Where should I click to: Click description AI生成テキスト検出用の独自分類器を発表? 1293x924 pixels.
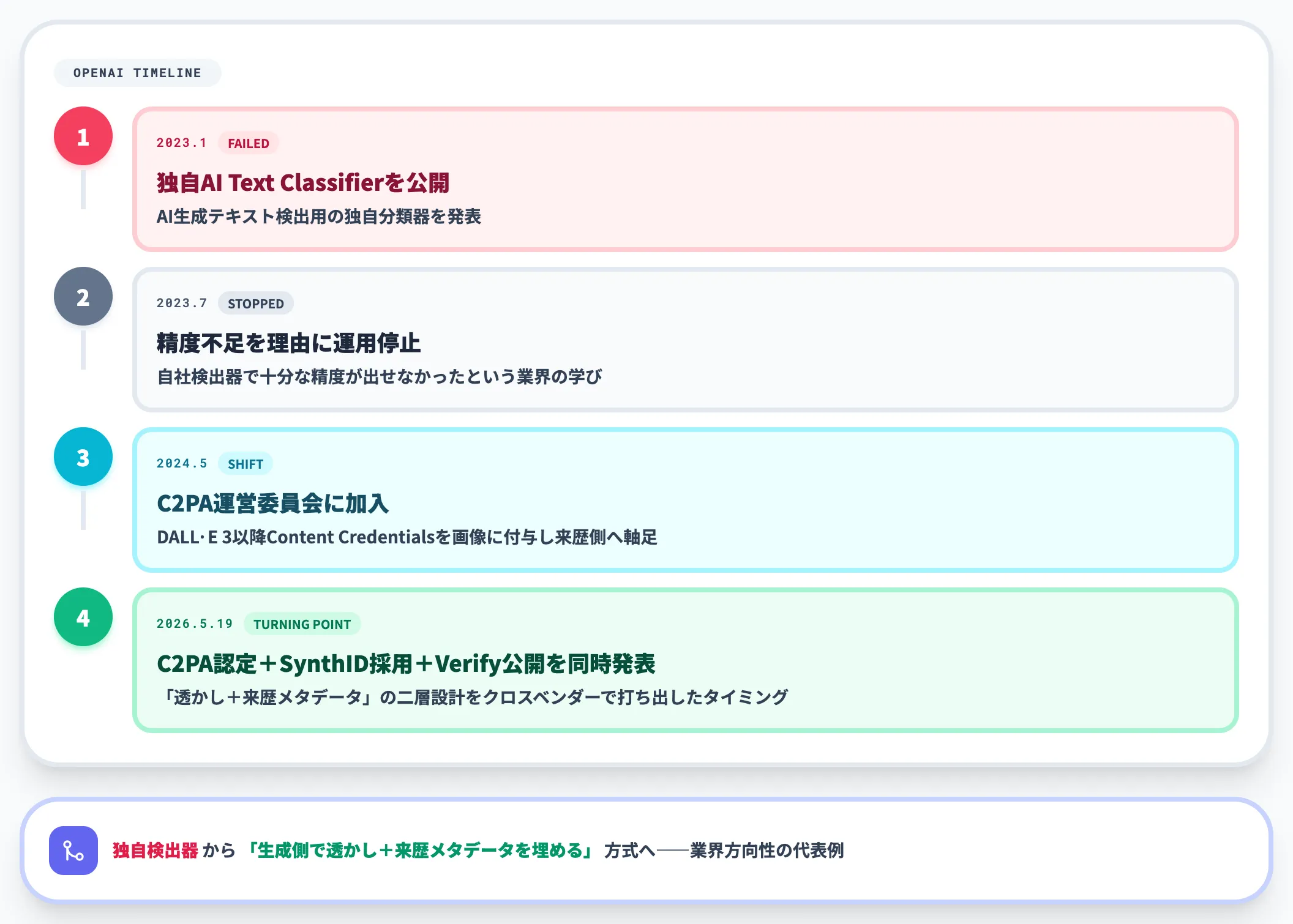pyautogui.click(x=319, y=217)
